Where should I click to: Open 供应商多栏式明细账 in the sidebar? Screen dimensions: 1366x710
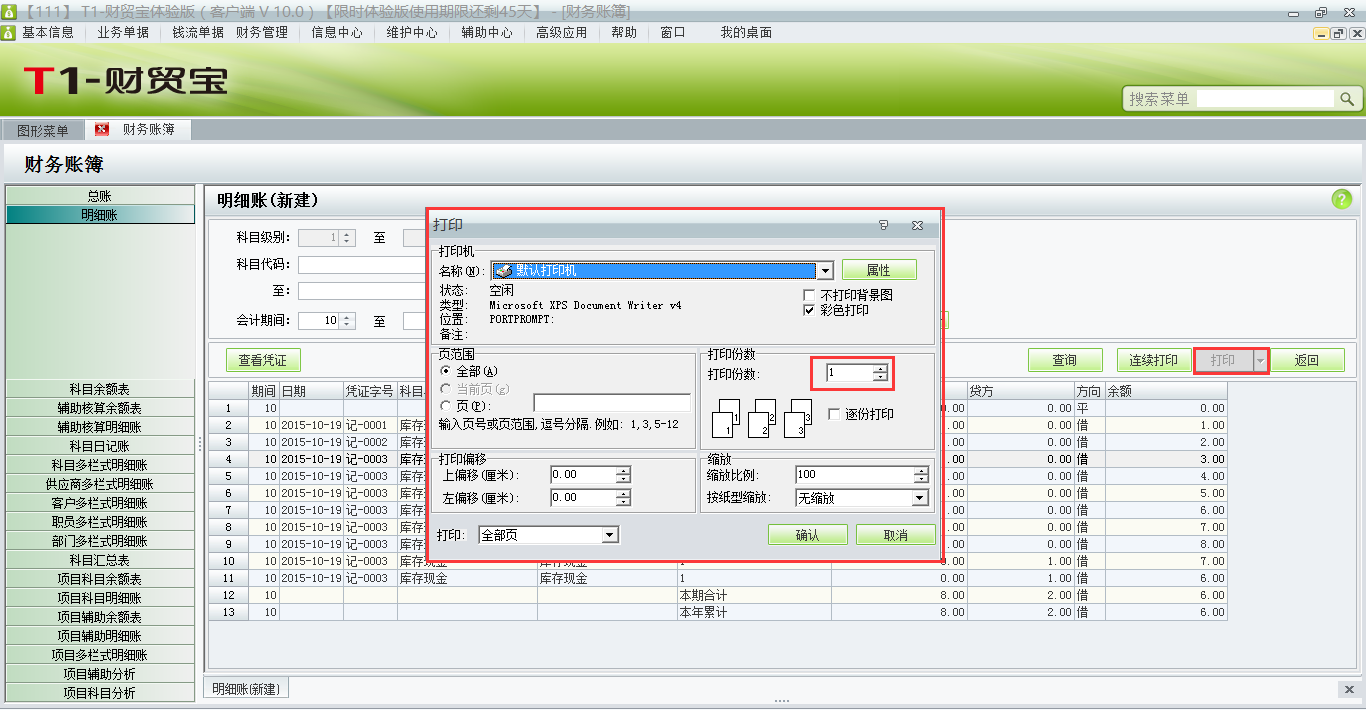pos(100,484)
